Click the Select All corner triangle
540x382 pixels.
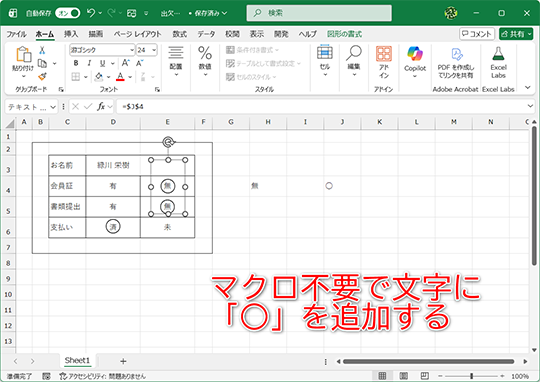point(9,123)
